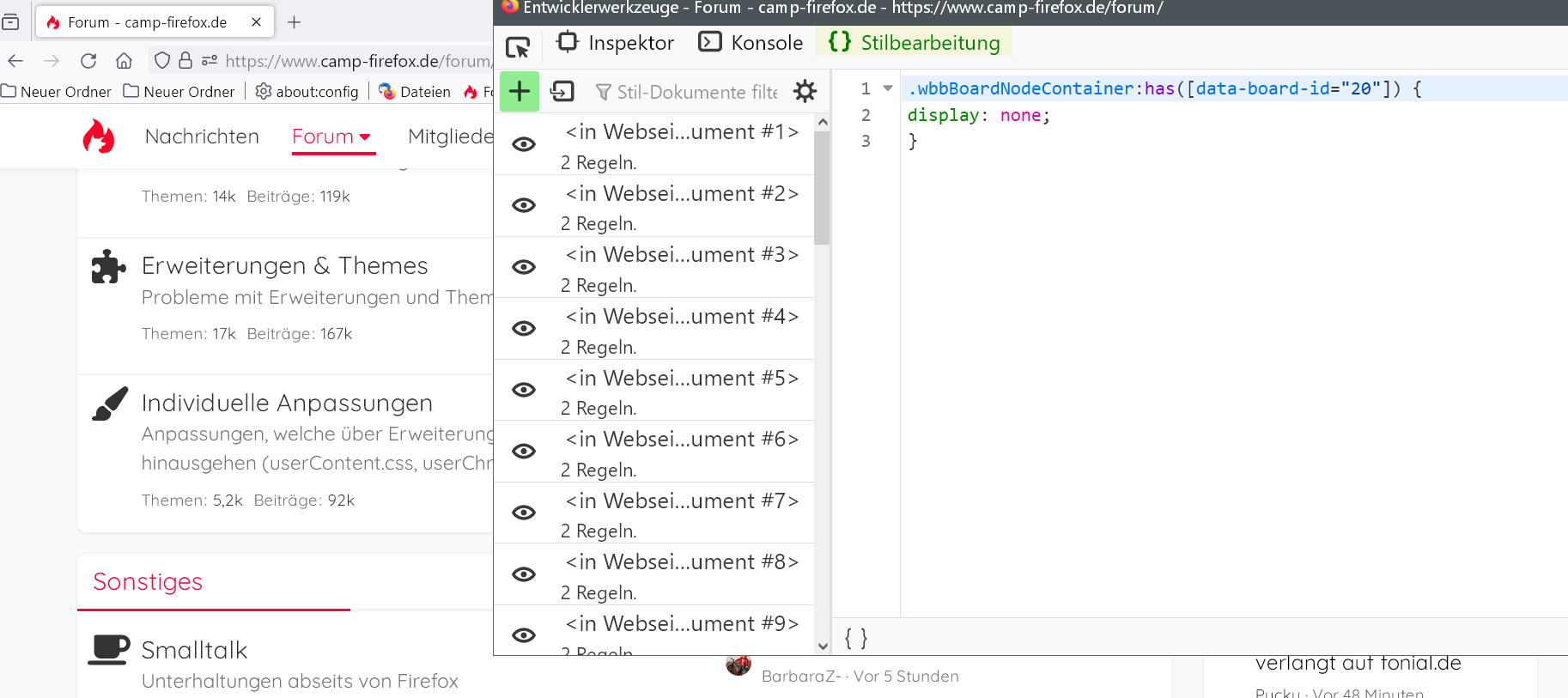Switch to the Konsole tab
Screen dimensions: 1568x698
(x=751, y=43)
